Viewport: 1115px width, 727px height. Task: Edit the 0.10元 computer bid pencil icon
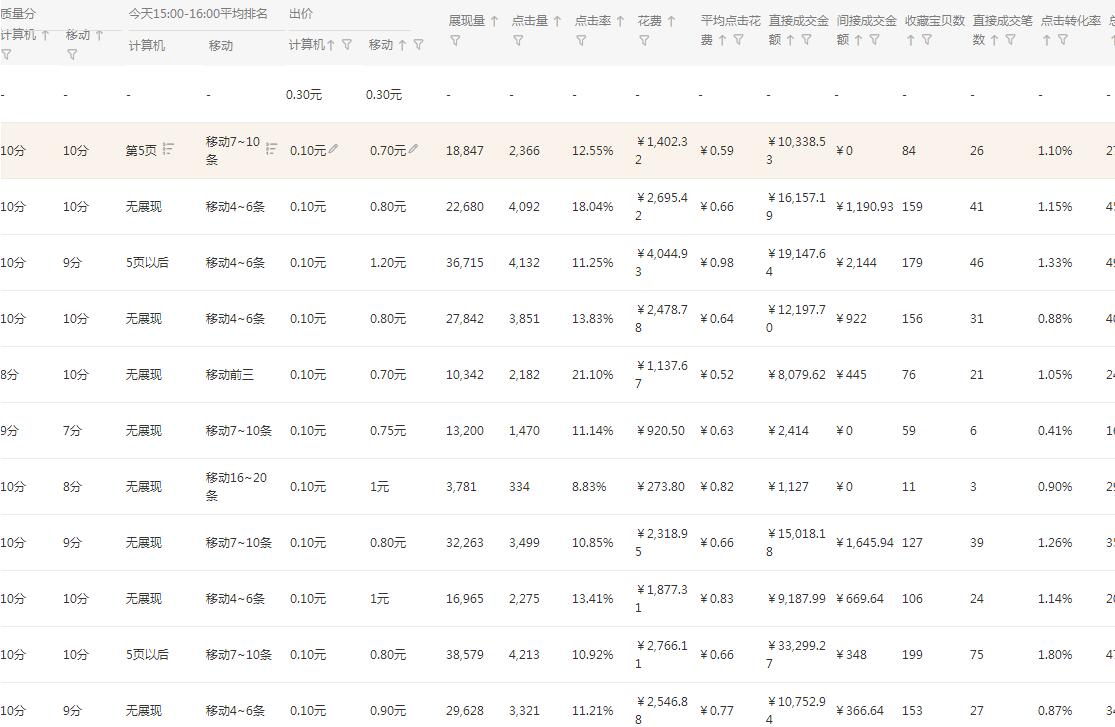click(x=334, y=149)
